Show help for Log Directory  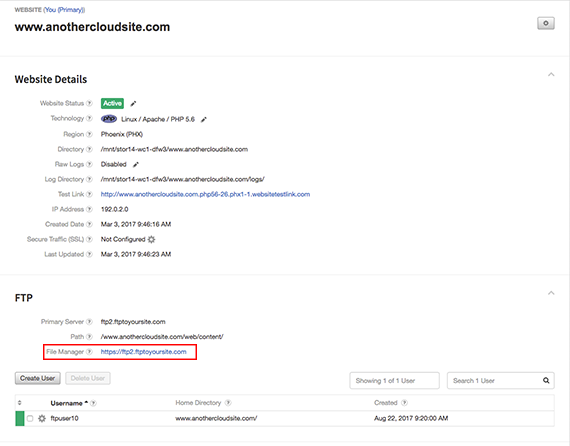click(x=89, y=179)
